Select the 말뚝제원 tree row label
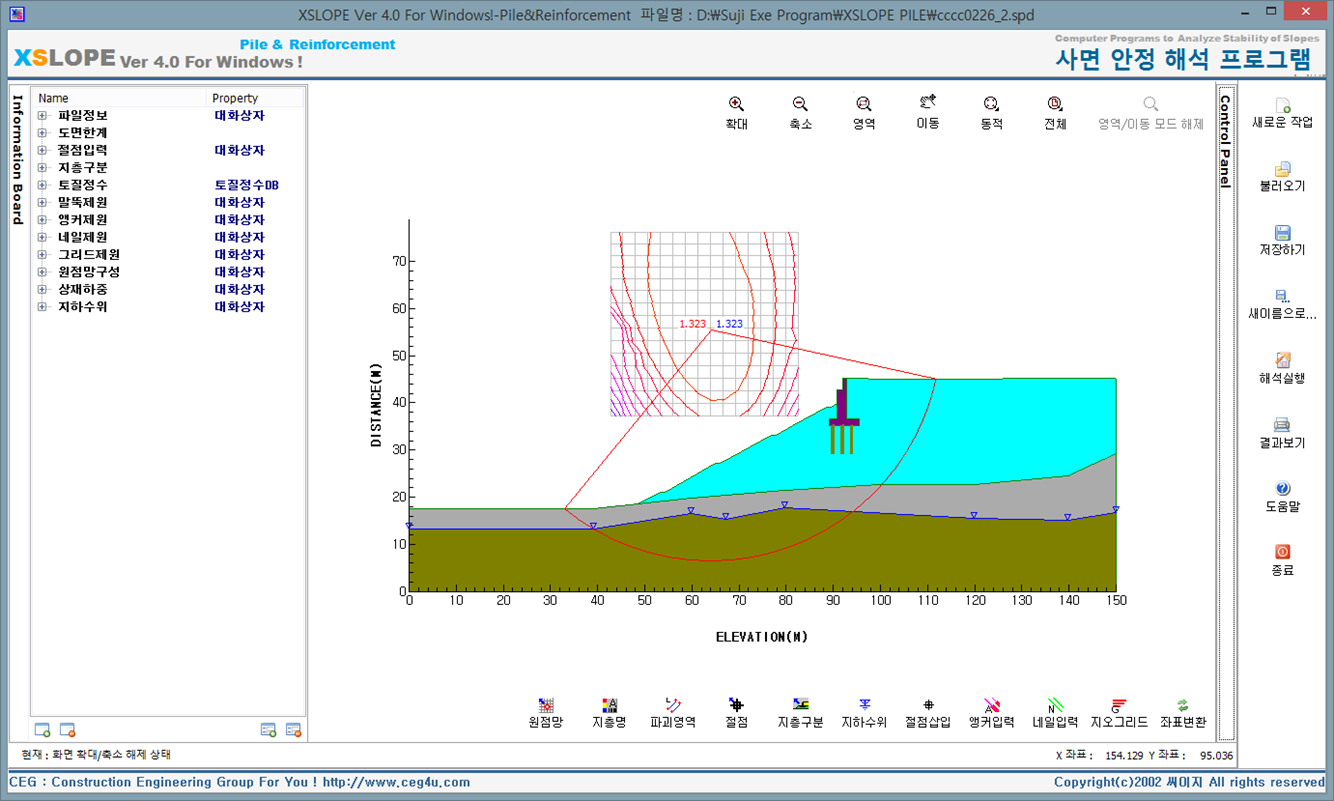 point(83,202)
